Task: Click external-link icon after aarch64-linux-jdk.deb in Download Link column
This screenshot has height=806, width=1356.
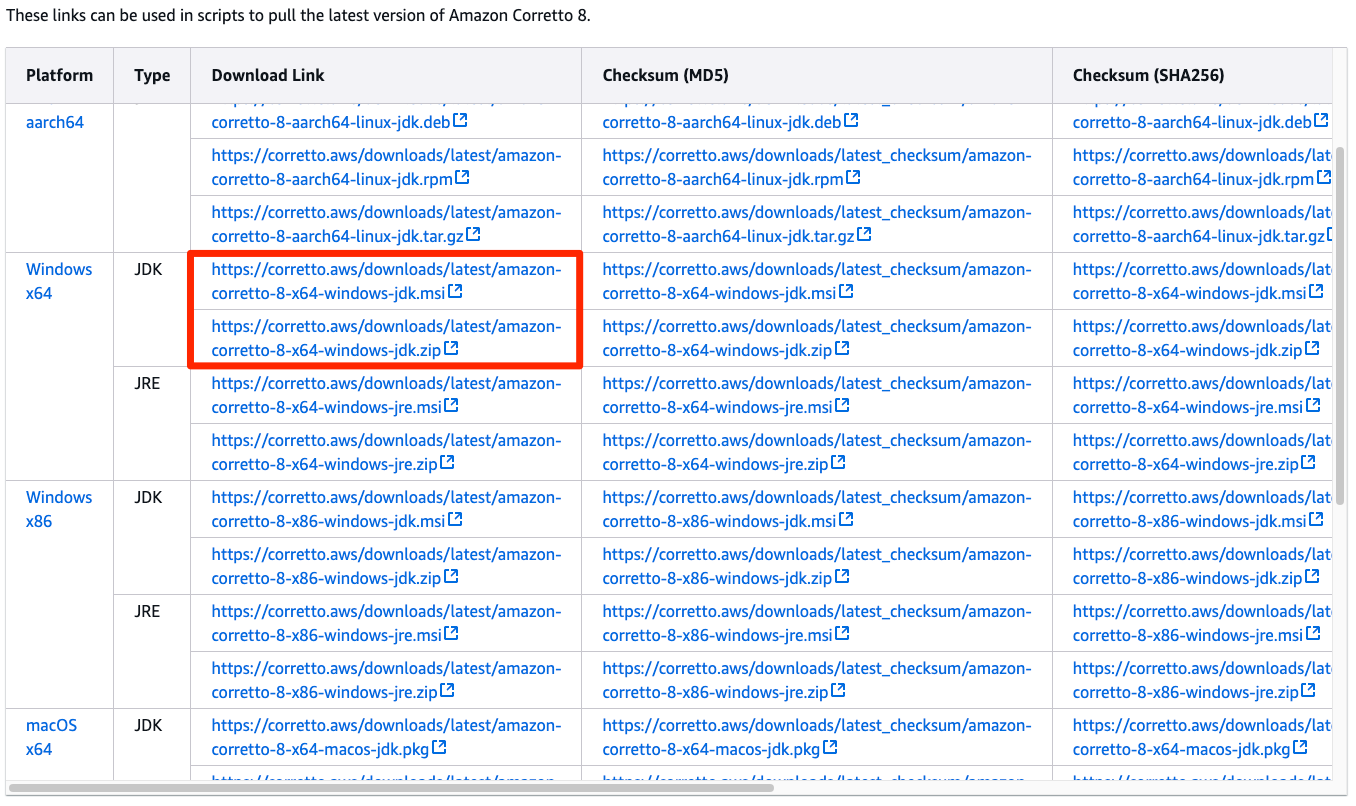Action: 460,121
